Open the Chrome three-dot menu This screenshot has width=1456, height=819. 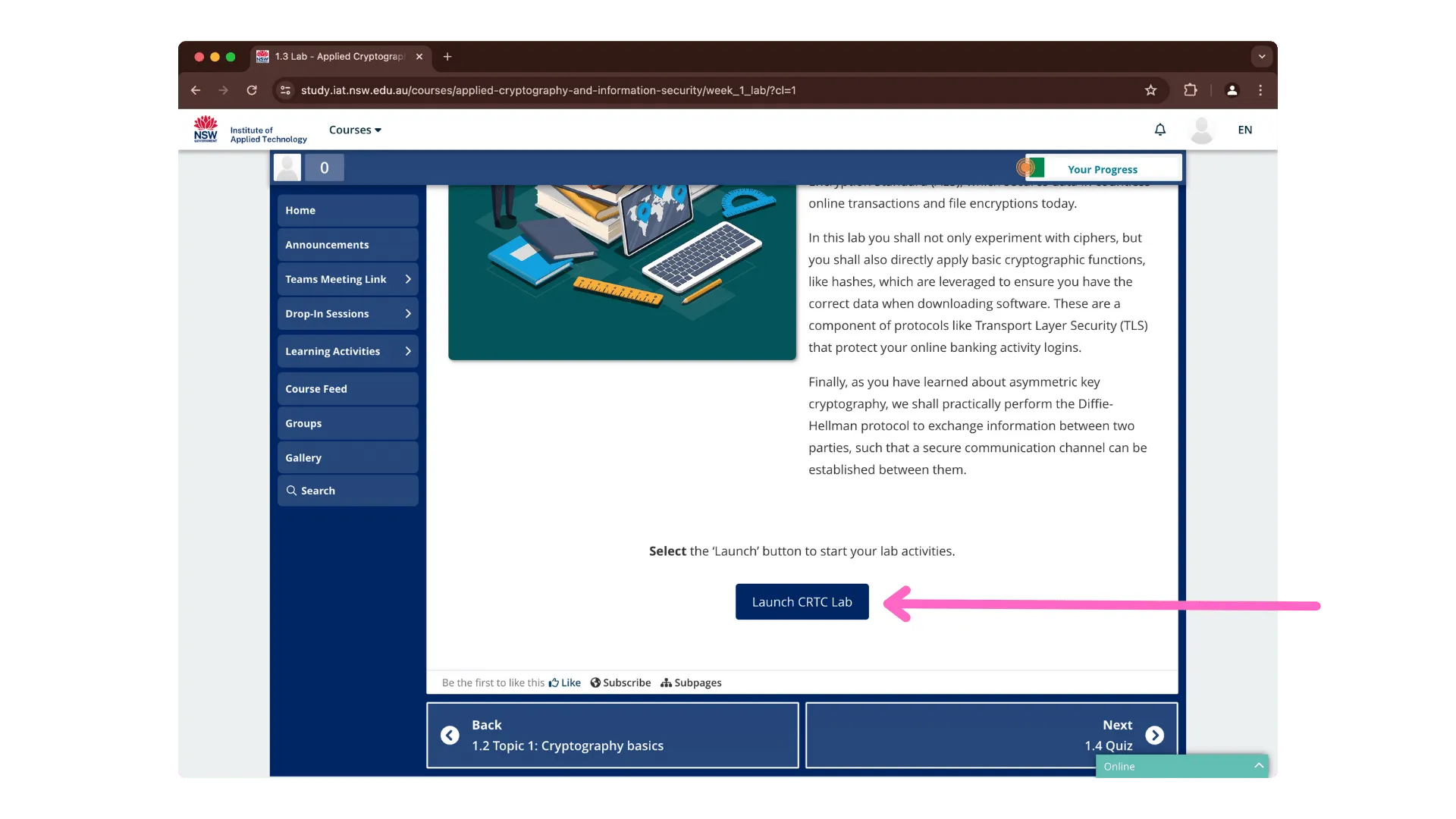(x=1260, y=90)
